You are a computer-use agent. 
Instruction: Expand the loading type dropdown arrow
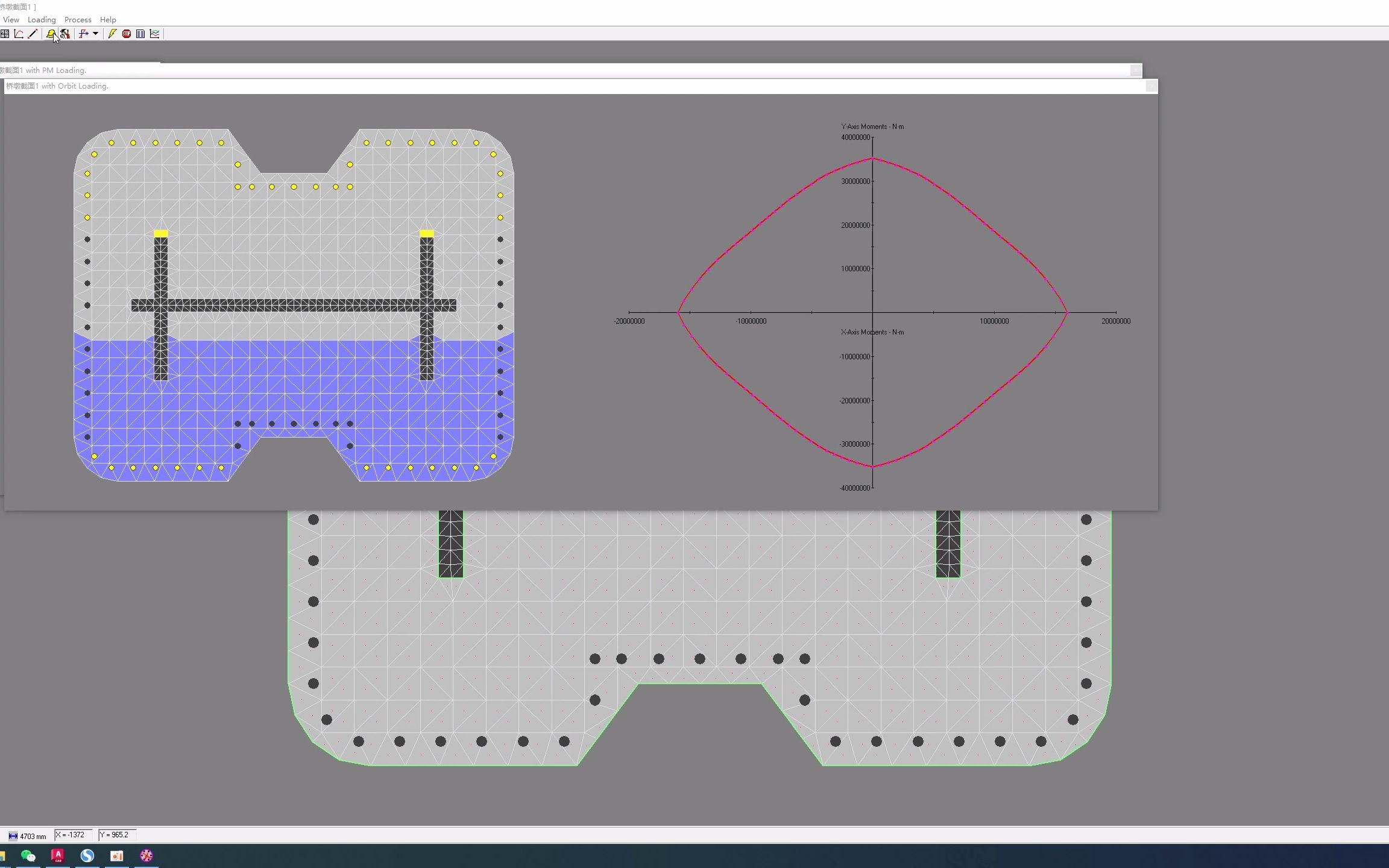pyautogui.click(x=95, y=34)
